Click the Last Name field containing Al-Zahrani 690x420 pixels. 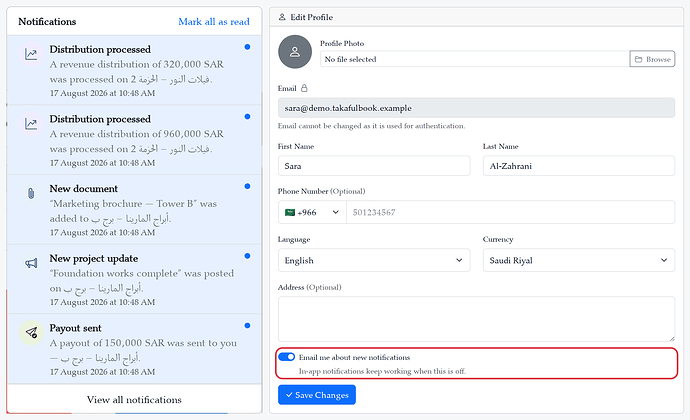click(x=579, y=166)
